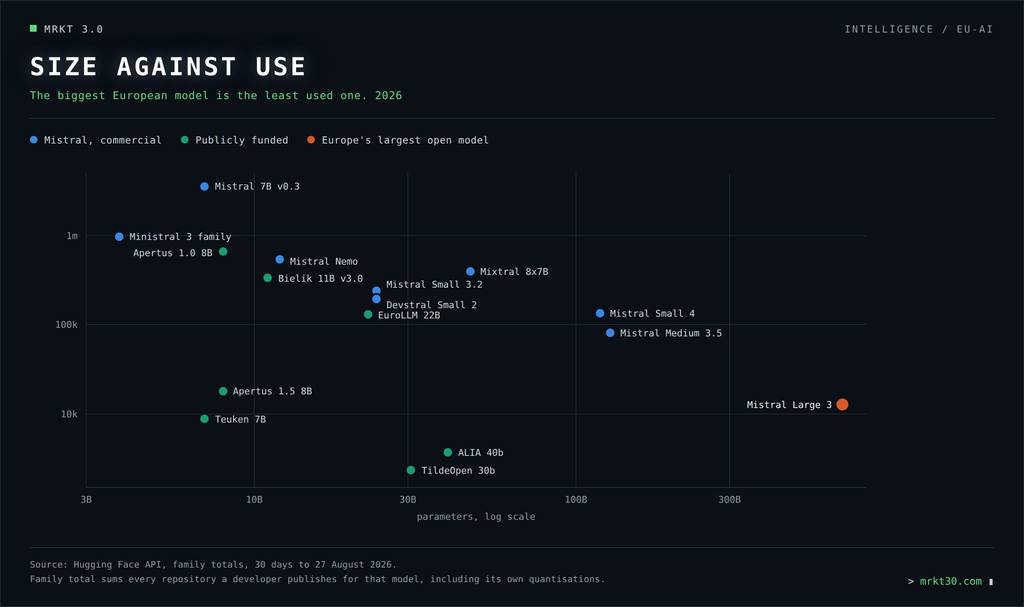Click the 'Mistral Large 3' label text
The height and width of the screenshot is (607, 1024).
789,404
